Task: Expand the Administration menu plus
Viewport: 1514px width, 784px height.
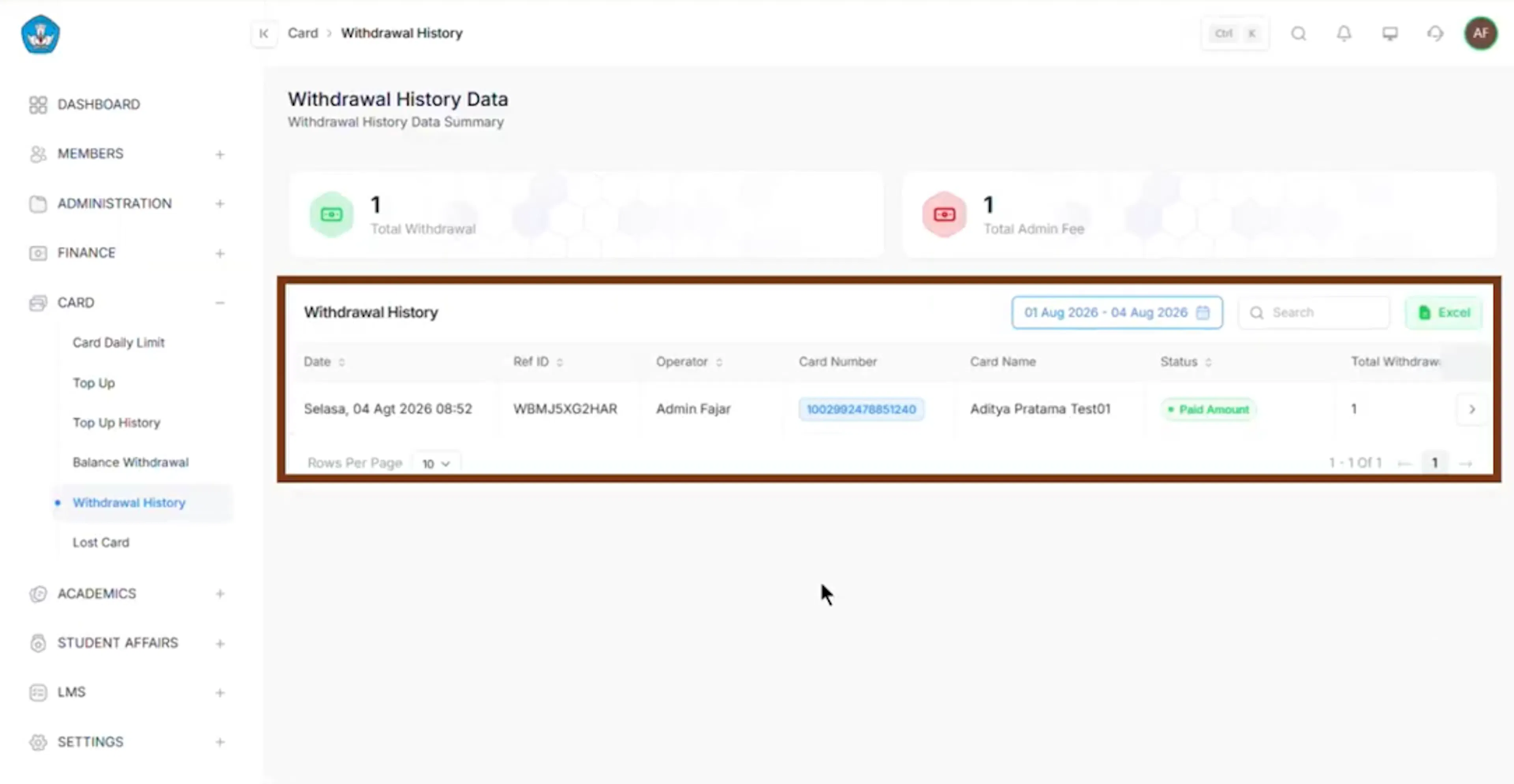Action: click(220, 204)
